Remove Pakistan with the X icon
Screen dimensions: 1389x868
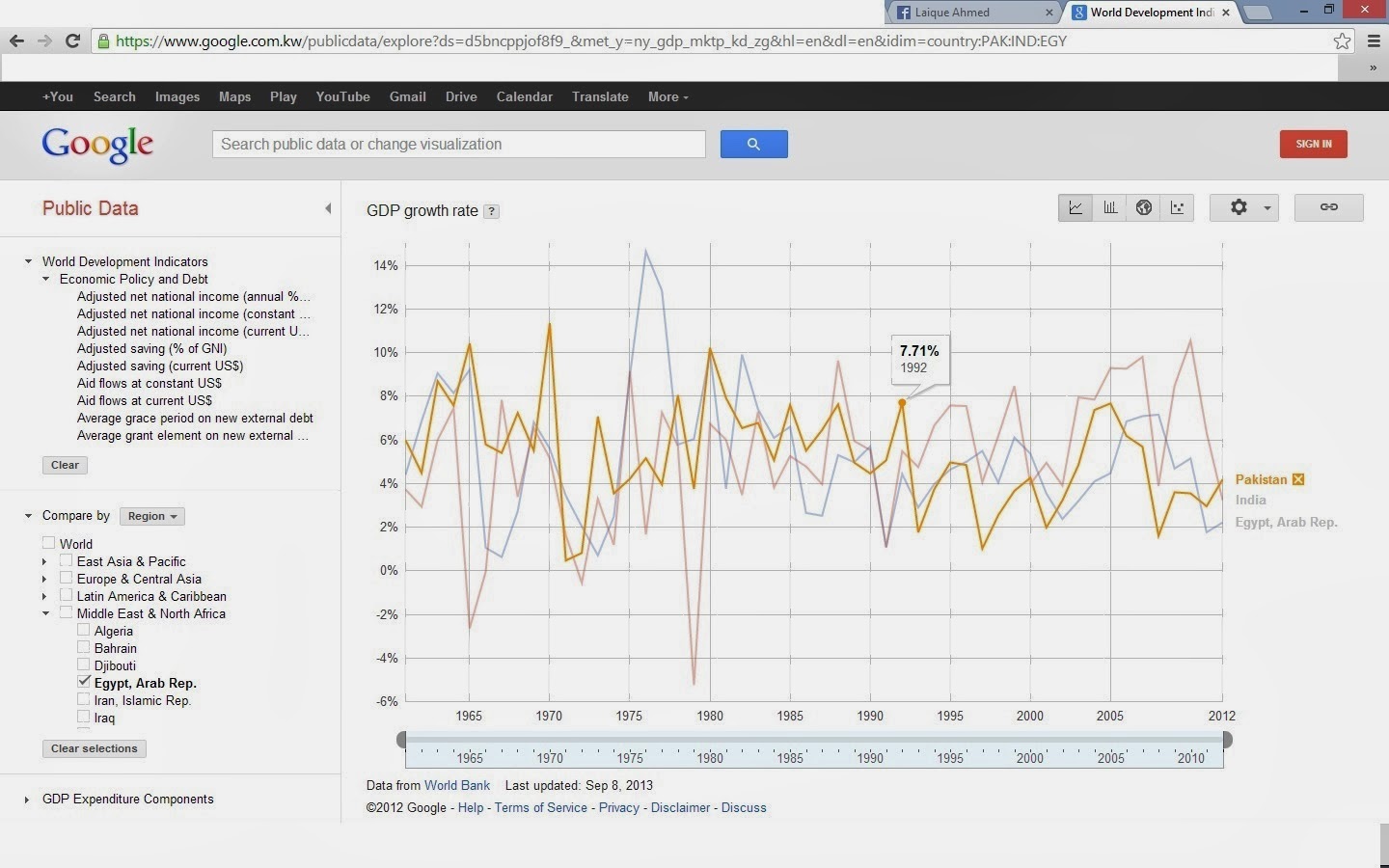pos(1298,479)
